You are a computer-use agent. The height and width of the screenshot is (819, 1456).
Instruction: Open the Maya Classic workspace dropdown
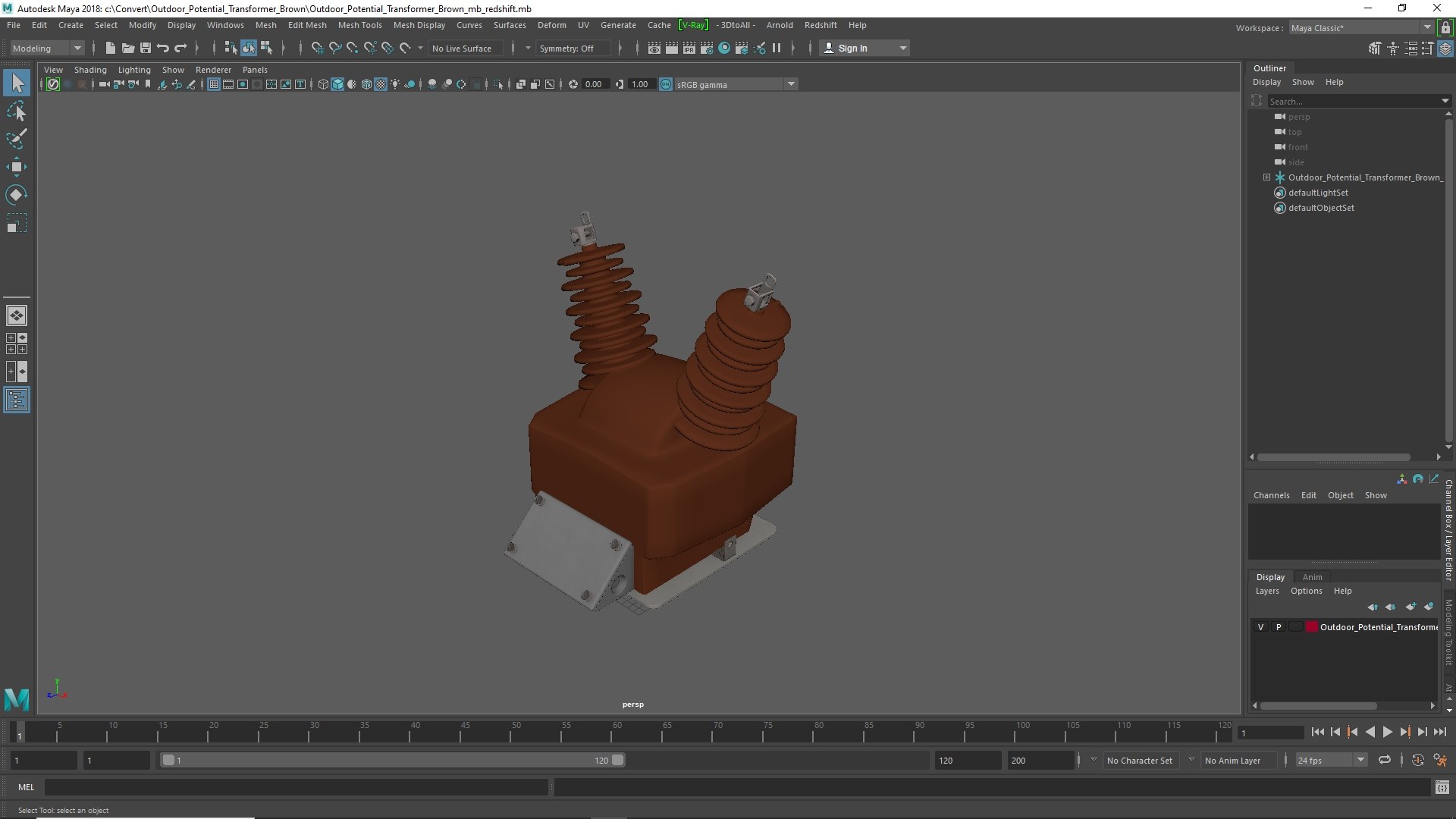(1360, 27)
